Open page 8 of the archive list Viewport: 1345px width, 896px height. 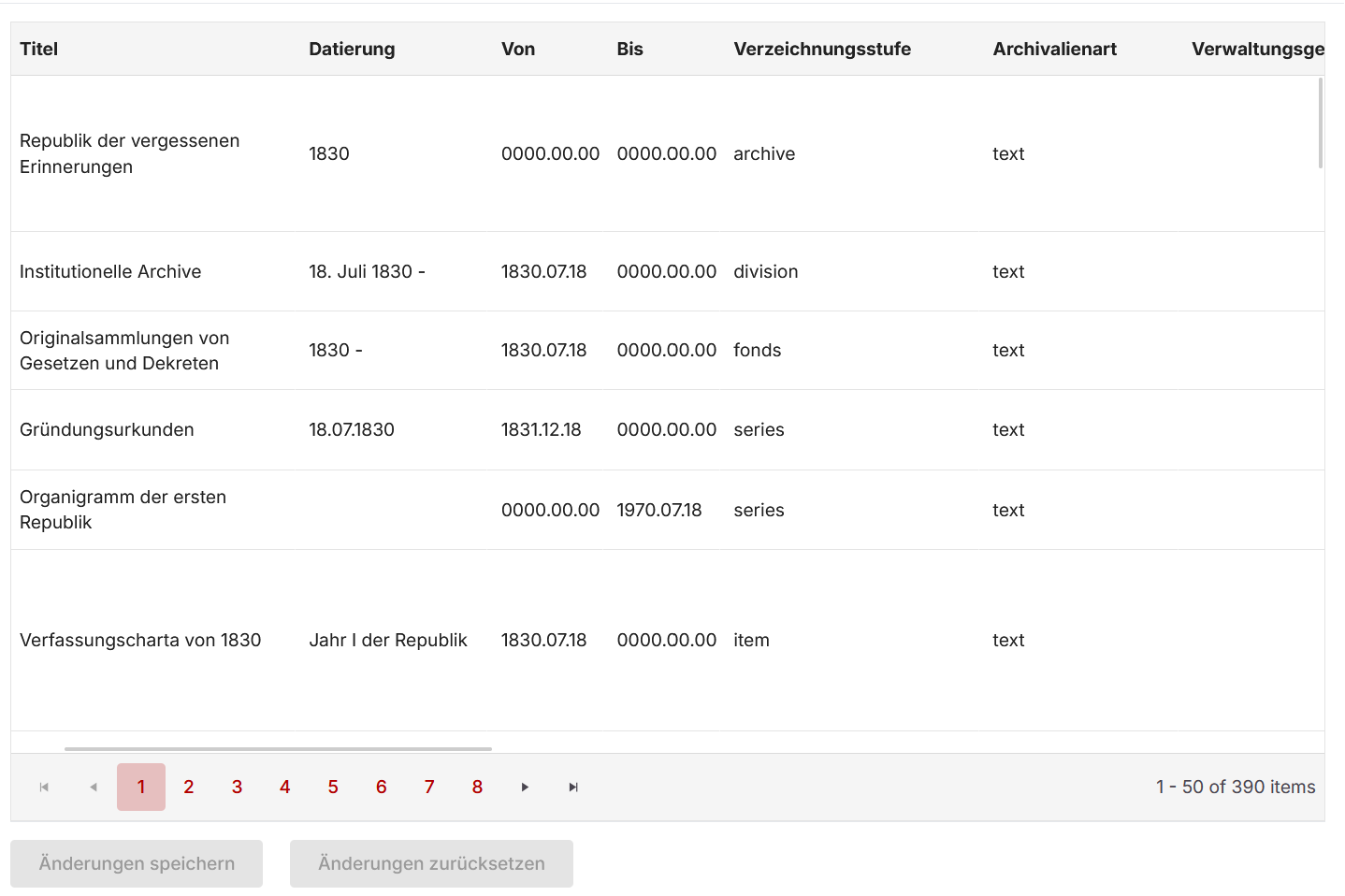click(477, 787)
